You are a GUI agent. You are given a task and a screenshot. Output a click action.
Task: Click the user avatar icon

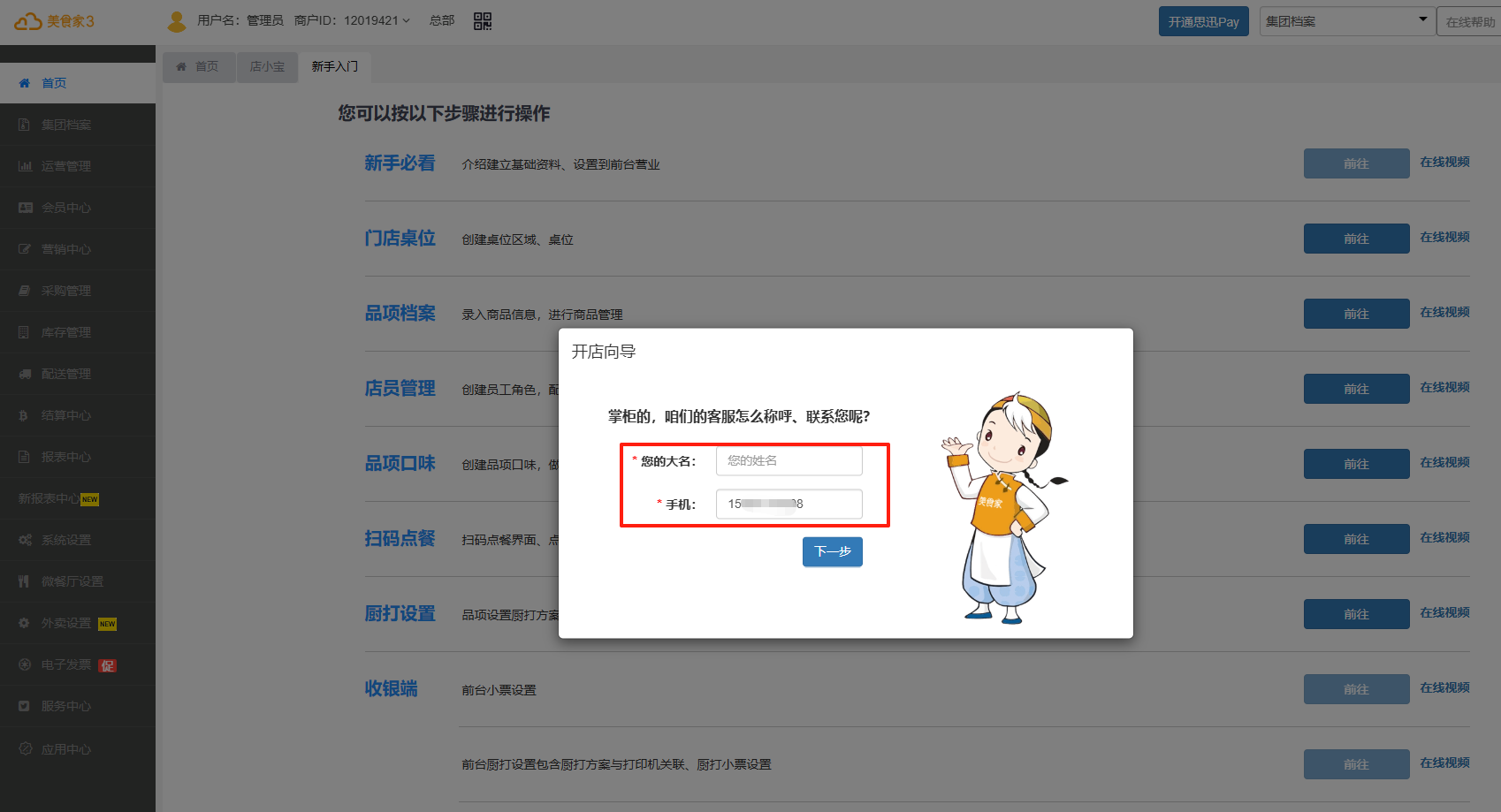[177, 21]
